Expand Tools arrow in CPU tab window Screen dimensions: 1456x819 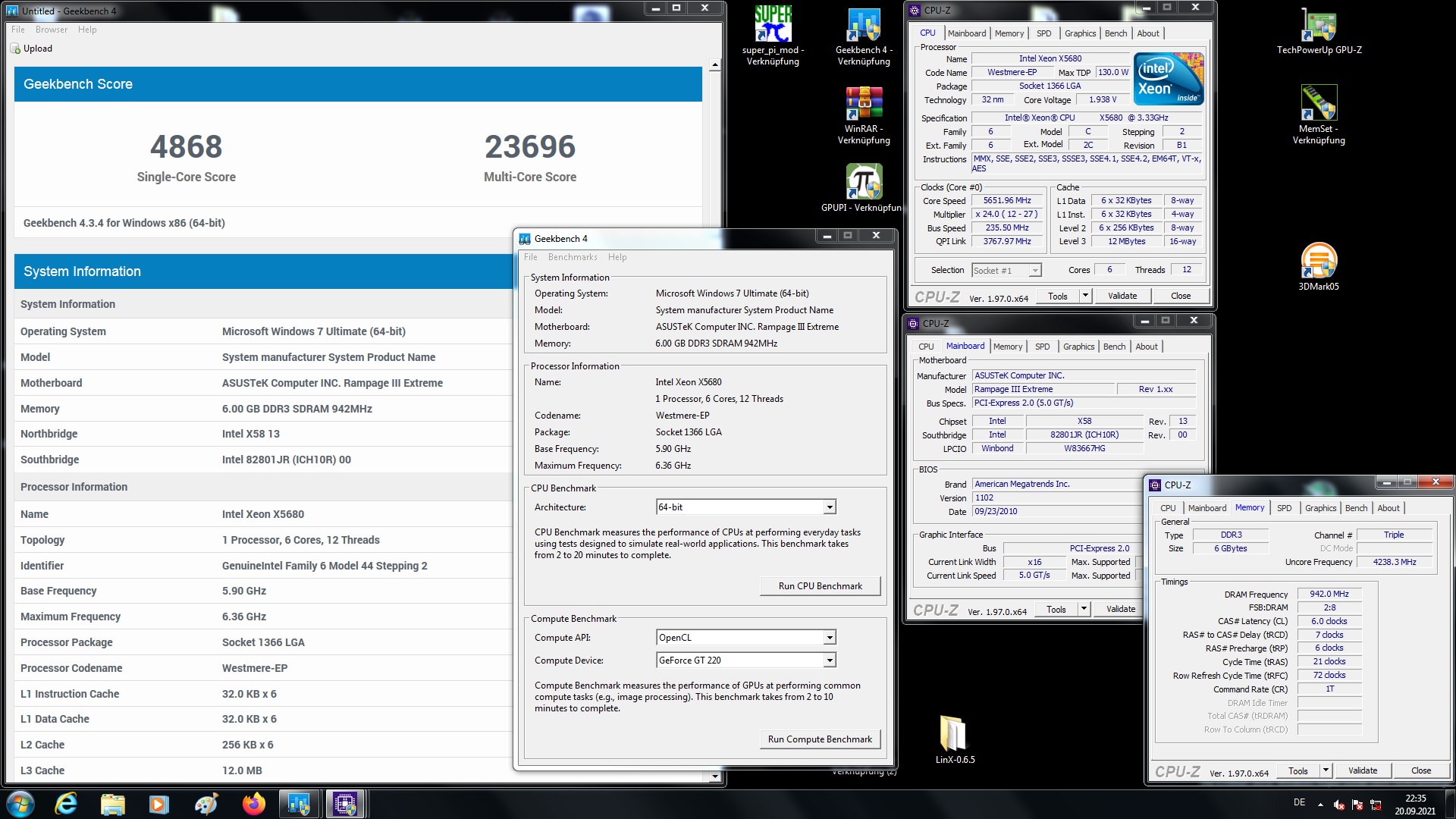click(x=1085, y=296)
